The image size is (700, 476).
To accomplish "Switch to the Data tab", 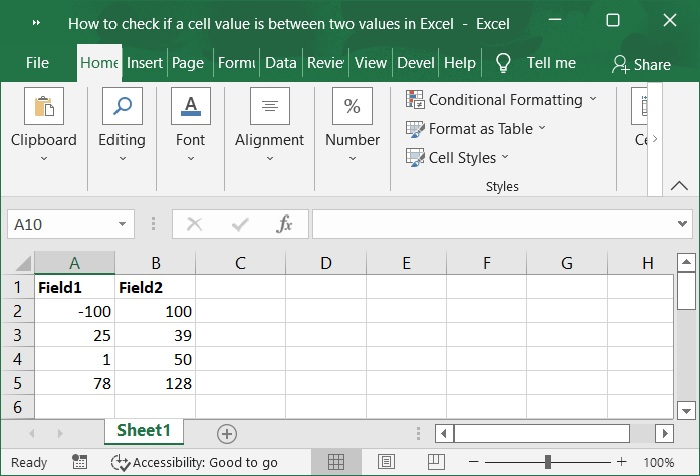I will pos(281,62).
